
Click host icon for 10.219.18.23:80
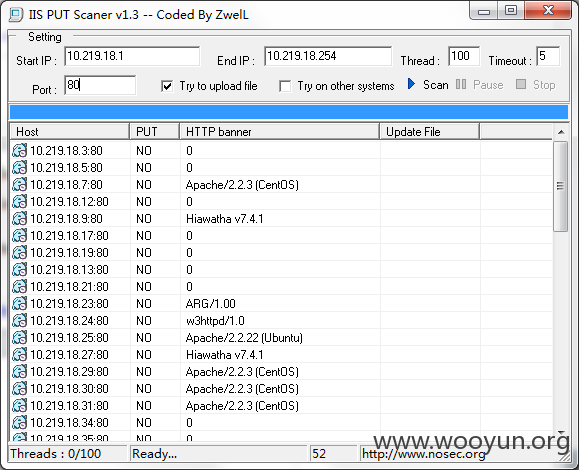[x=20, y=303]
